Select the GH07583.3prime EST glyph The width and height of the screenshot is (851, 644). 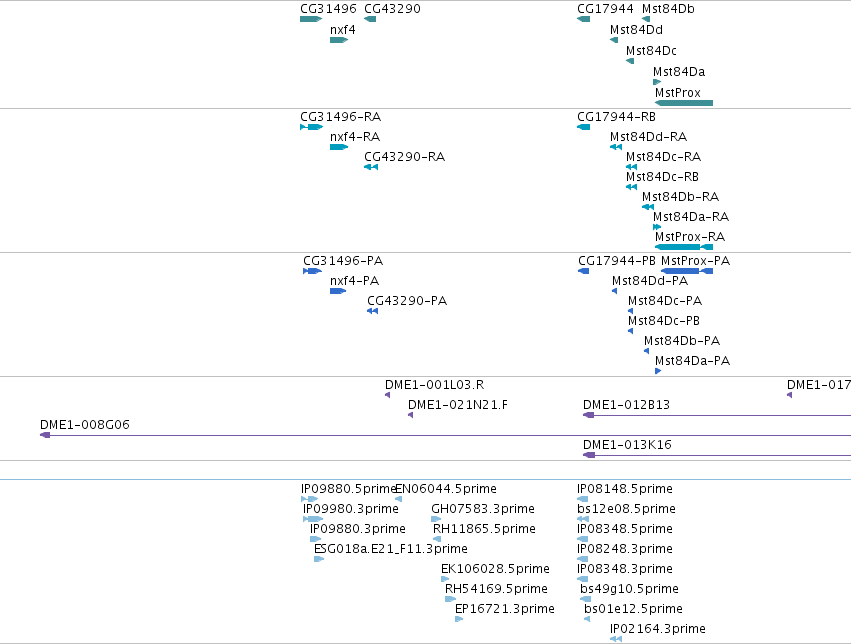tap(436, 519)
